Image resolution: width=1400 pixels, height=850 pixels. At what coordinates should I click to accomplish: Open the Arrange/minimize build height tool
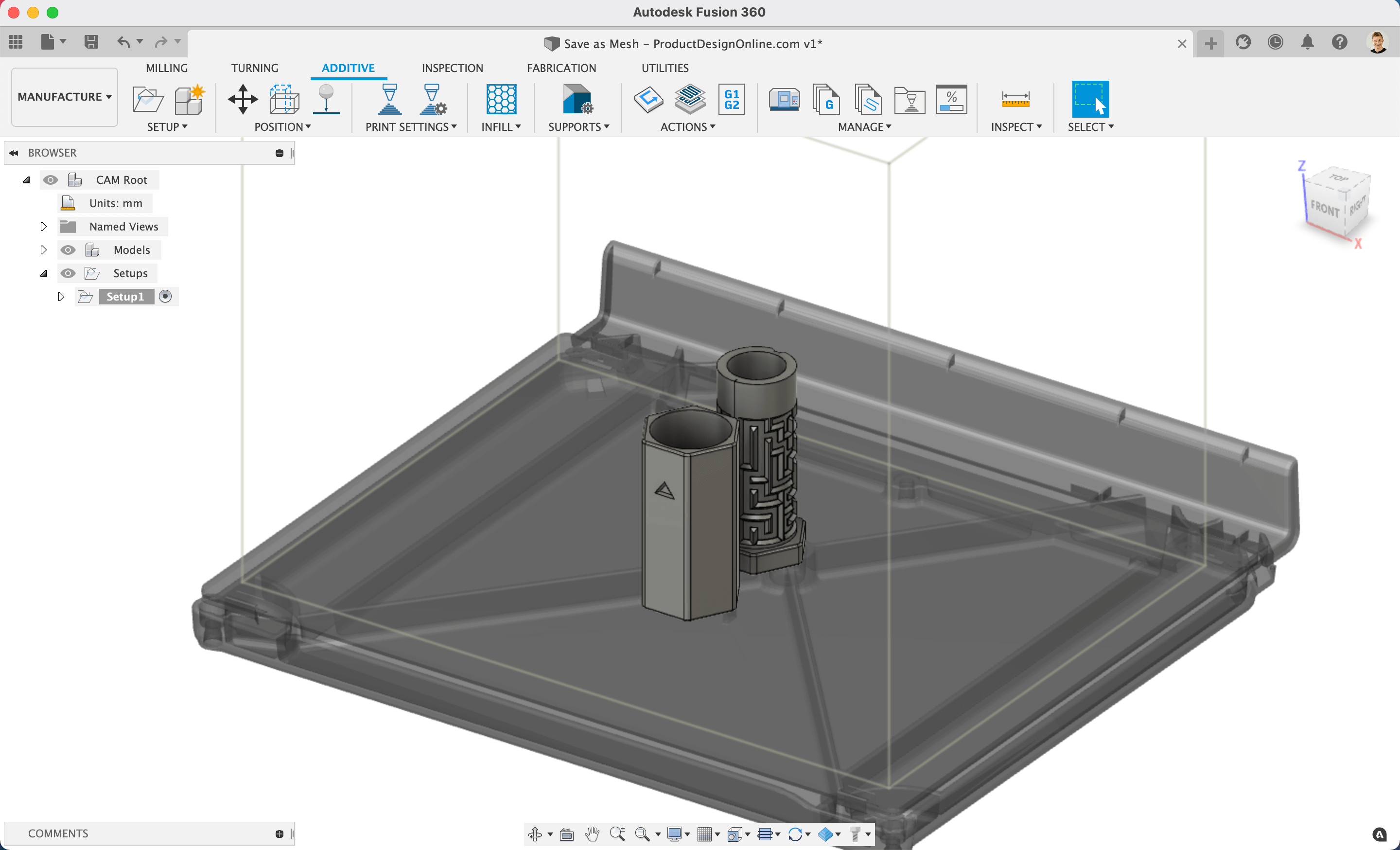click(284, 99)
